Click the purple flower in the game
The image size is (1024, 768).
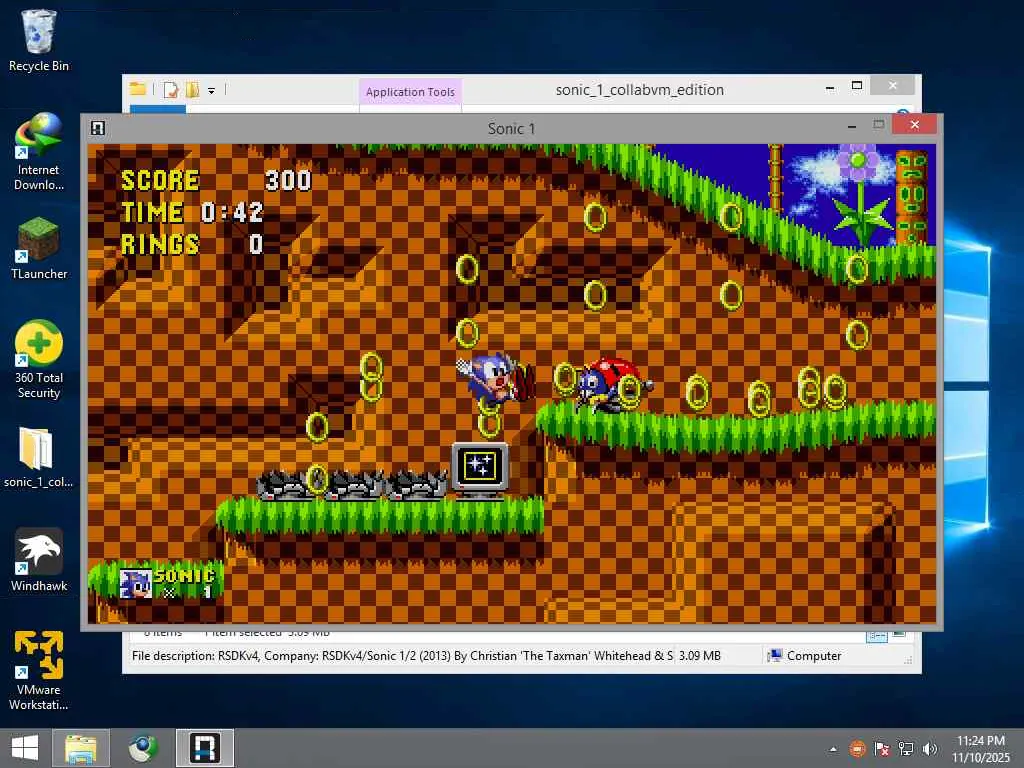point(858,162)
